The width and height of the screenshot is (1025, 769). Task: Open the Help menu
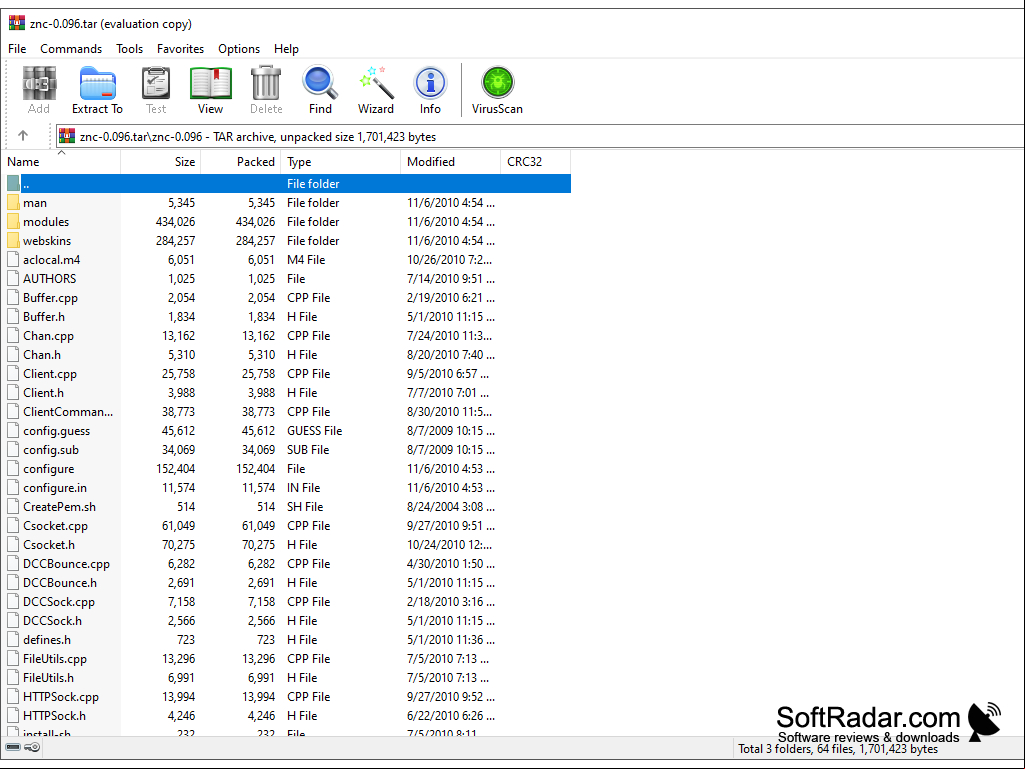click(x=286, y=49)
